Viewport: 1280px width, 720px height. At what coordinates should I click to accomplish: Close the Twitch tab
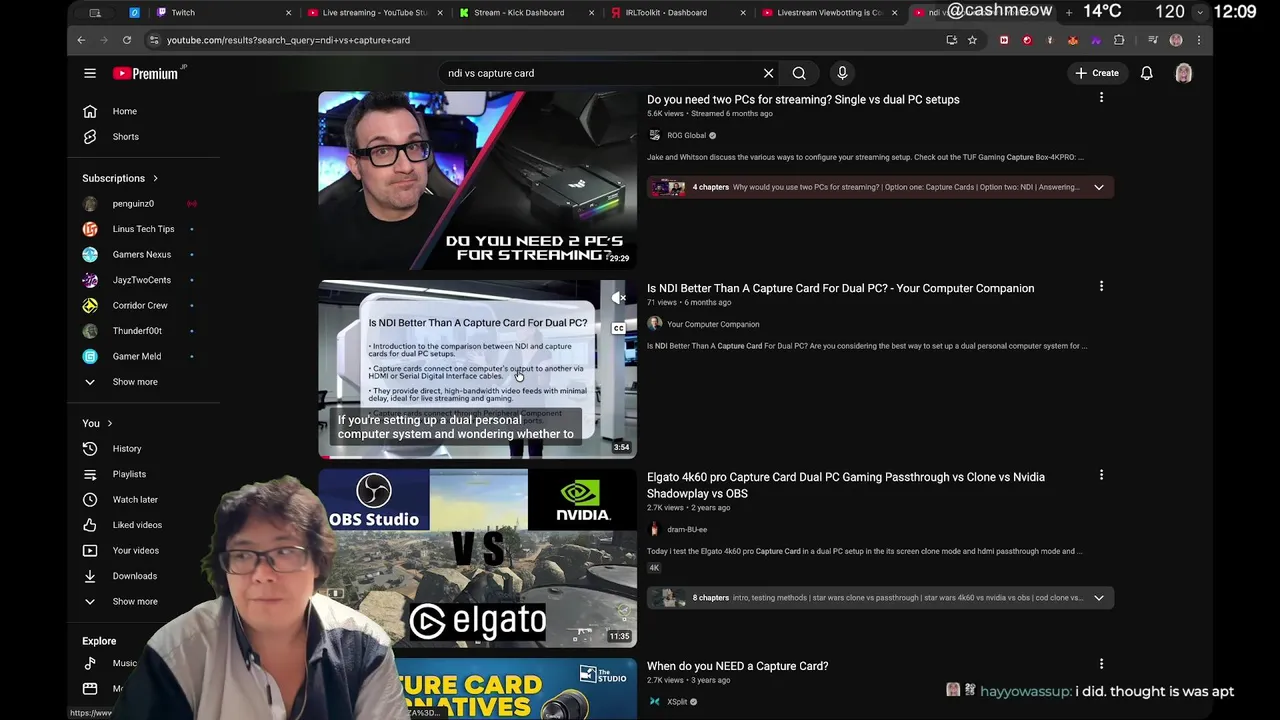289,13
